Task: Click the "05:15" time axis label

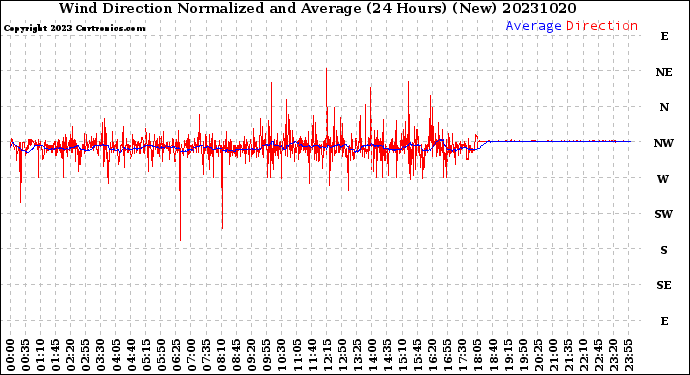Action: point(147,355)
